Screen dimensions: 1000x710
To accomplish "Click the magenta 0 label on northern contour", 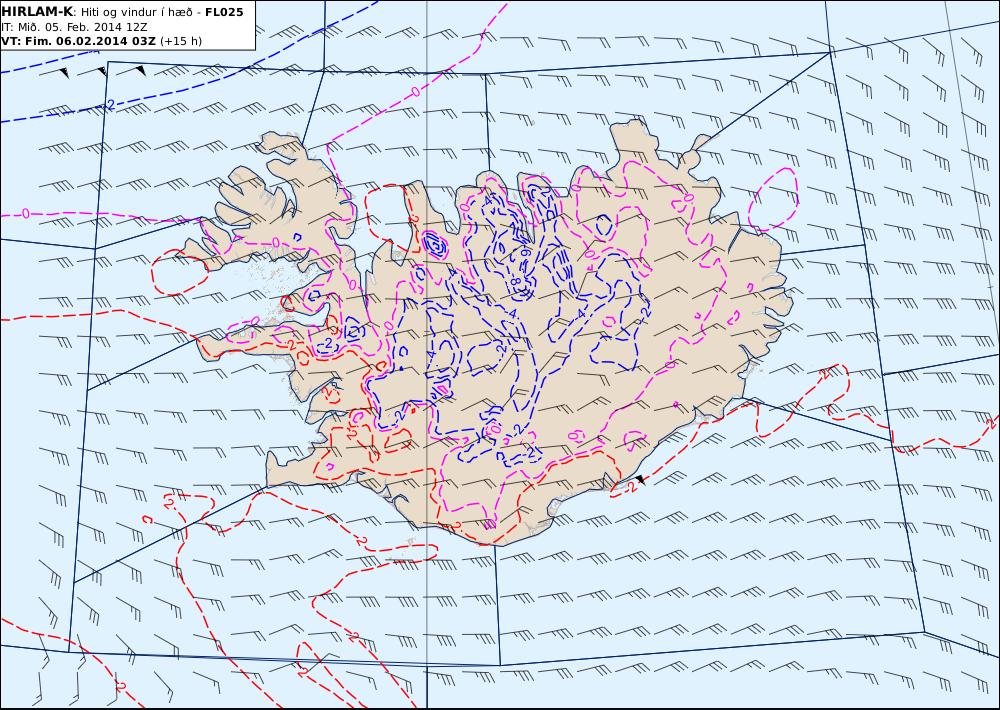I will pos(415,92).
